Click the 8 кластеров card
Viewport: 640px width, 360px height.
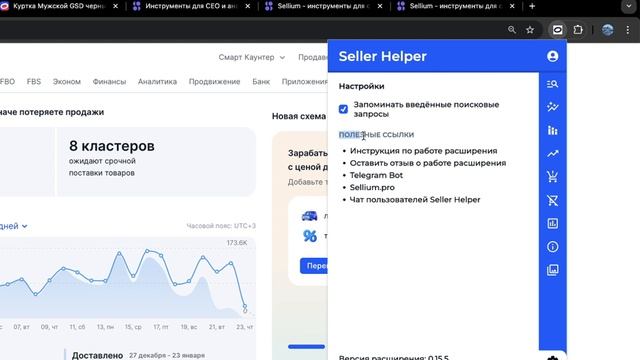pos(156,162)
